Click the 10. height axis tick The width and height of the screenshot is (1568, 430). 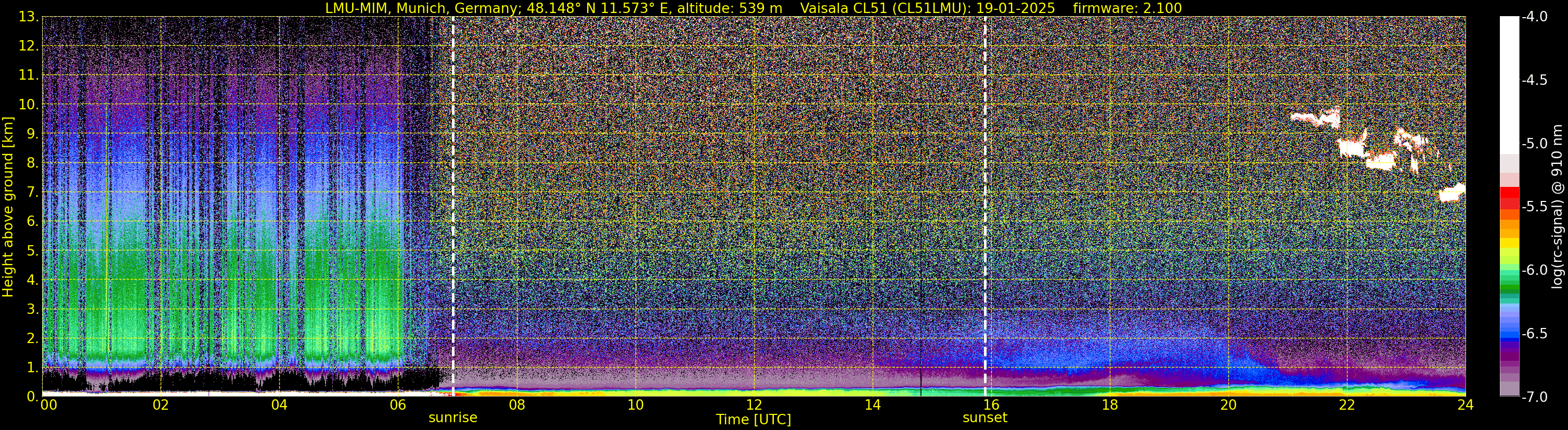(x=29, y=105)
